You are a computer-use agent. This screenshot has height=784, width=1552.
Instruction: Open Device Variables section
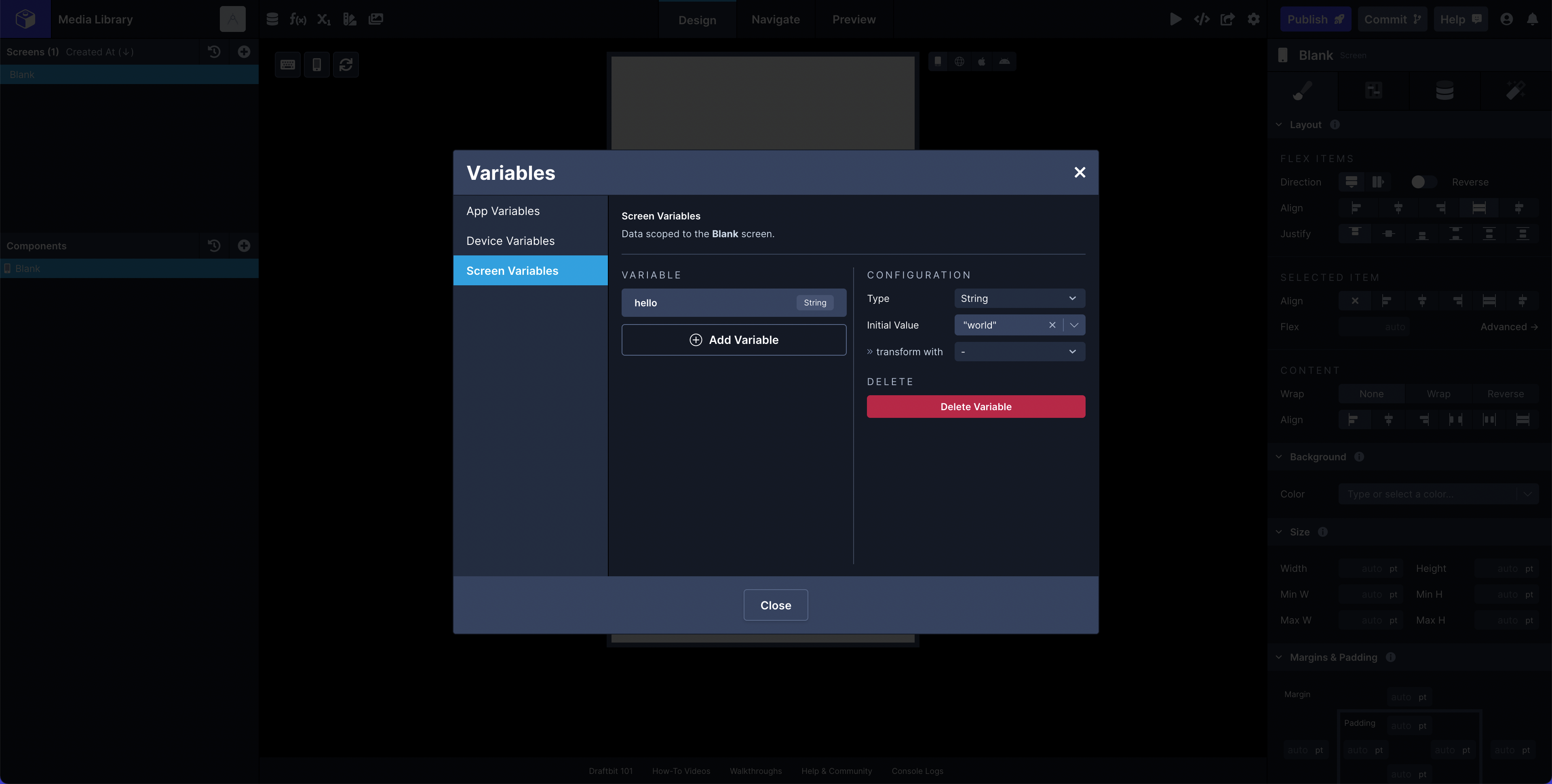pos(530,241)
